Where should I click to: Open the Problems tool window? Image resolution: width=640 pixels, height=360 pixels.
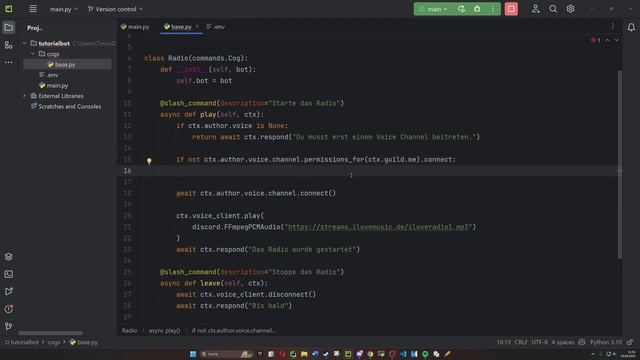9,309
